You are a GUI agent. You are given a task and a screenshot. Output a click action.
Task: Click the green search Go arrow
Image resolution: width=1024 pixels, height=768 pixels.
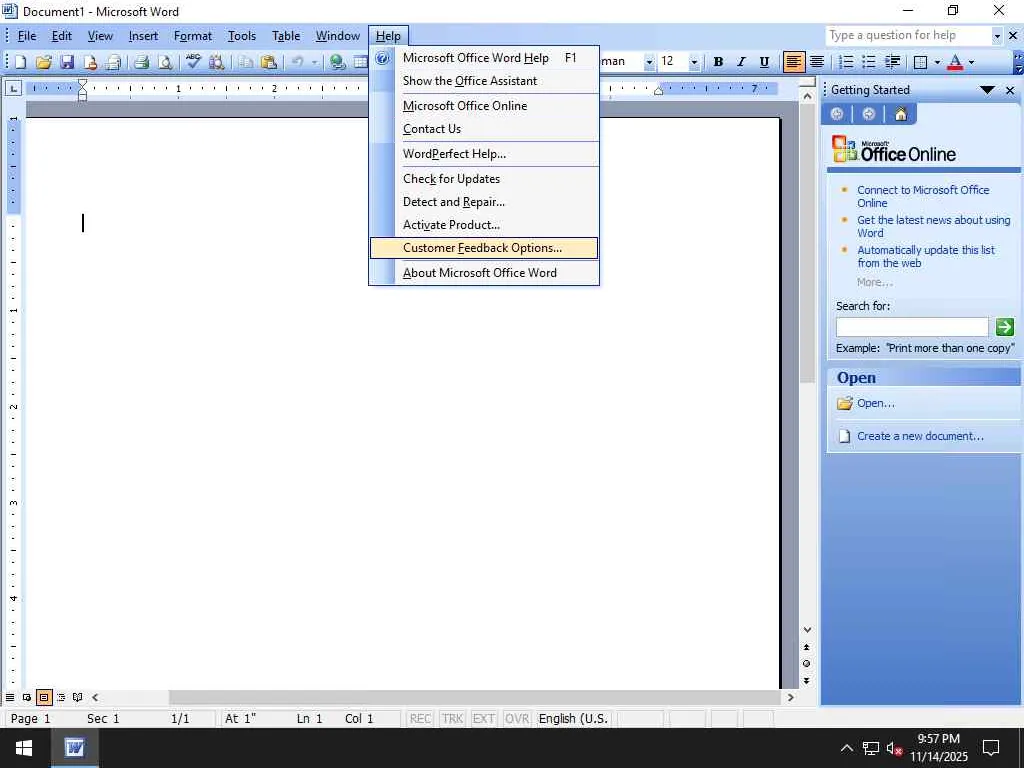pos(1004,327)
